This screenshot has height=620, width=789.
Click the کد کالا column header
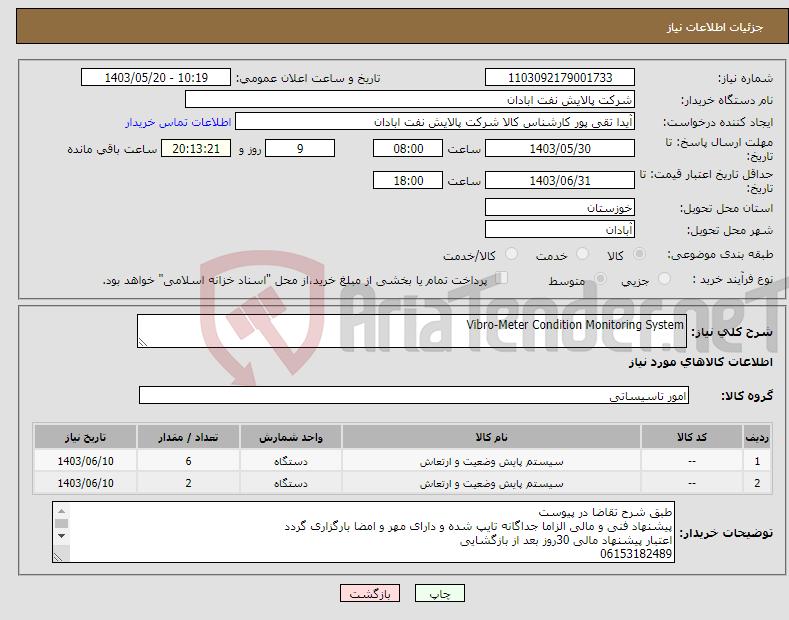pyautogui.click(x=691, y=437)
